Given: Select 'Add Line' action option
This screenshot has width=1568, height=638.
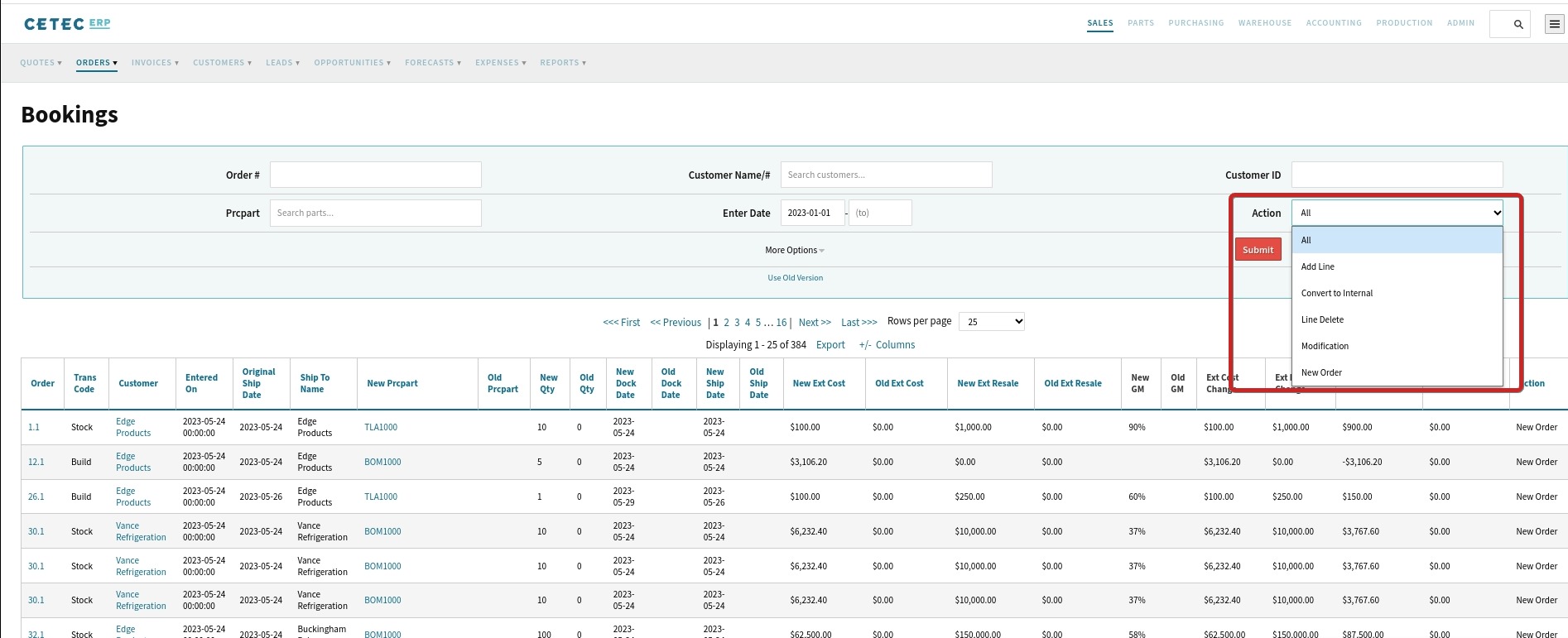Looking at the screenshot, I should [1397, 266].
